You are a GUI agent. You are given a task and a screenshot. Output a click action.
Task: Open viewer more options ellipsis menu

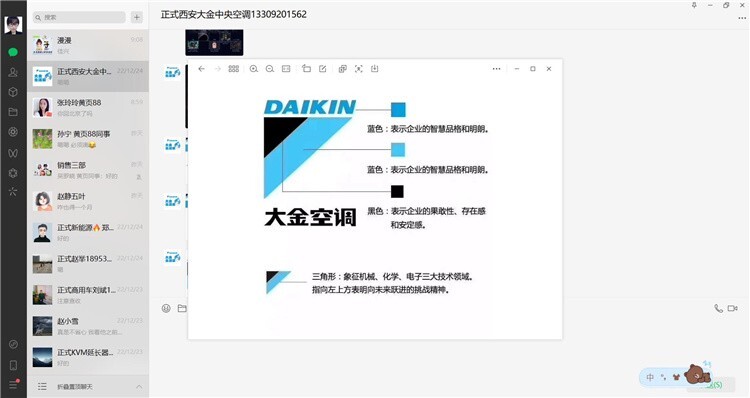[496, 69]
